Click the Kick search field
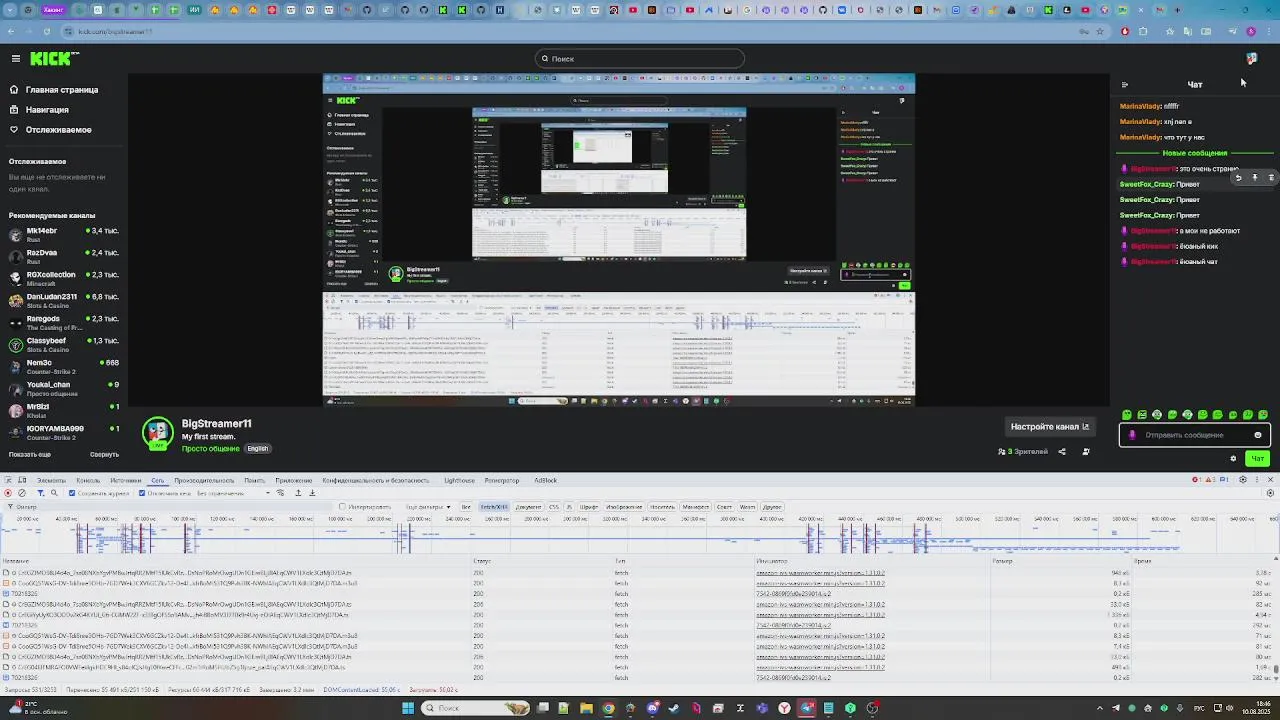Image resolution: width=1280 pixels, height=720 pixels. click(x=640, y=59)
